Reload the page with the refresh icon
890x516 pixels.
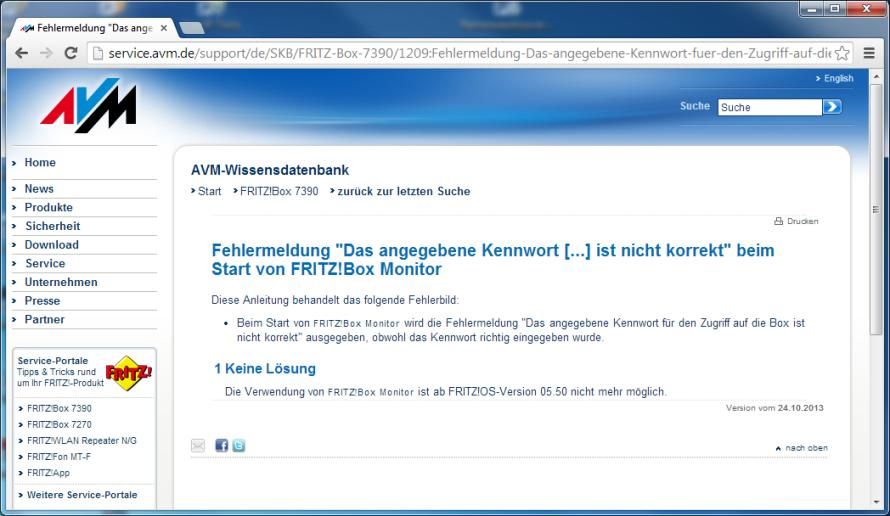[x=71, y=53]
